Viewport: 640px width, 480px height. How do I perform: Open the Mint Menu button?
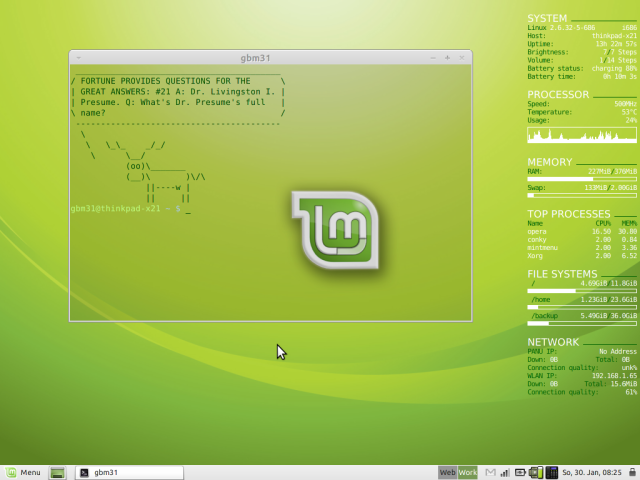click(23, 472)
